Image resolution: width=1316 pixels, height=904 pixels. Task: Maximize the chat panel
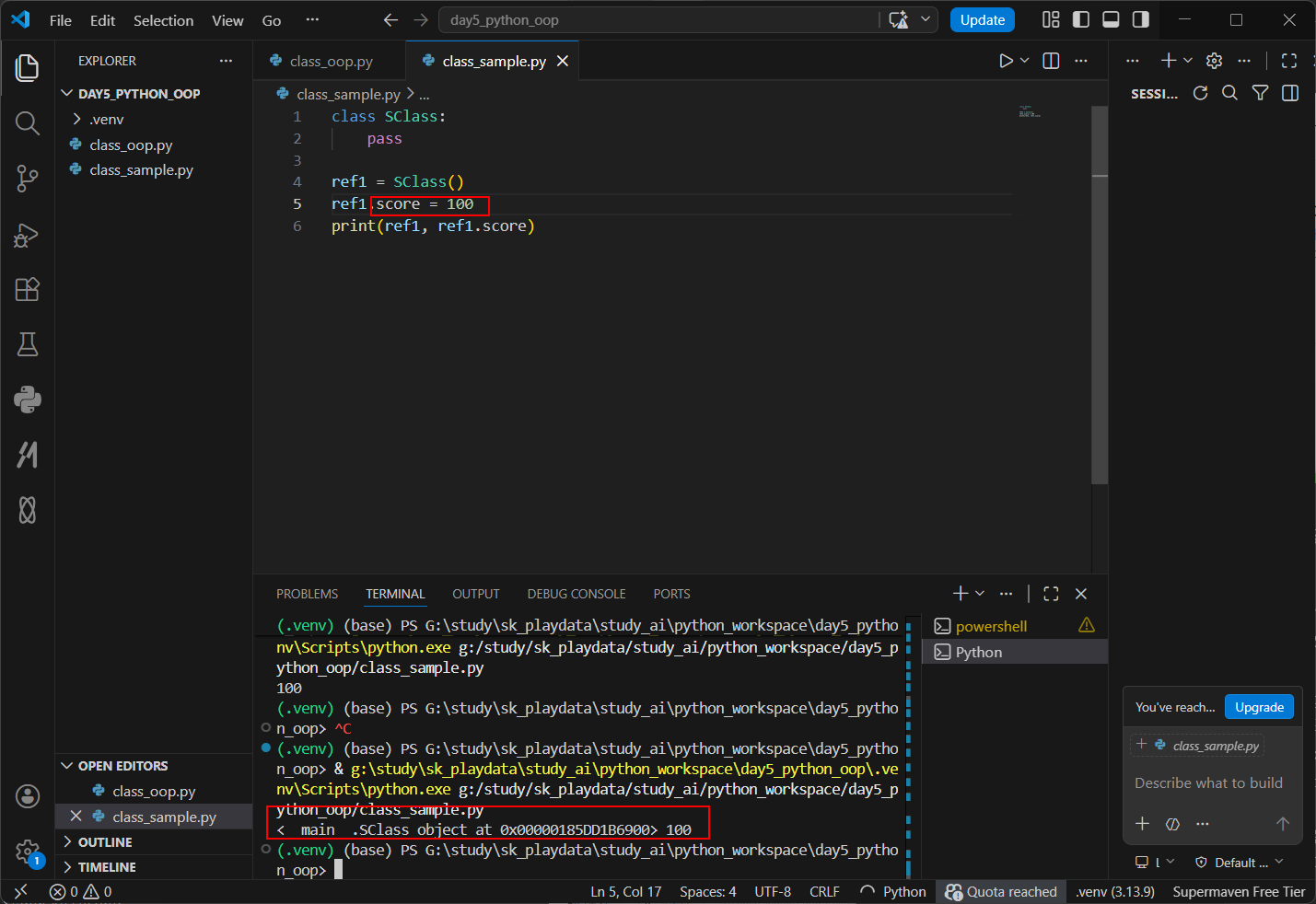[x=1289, y=61]
